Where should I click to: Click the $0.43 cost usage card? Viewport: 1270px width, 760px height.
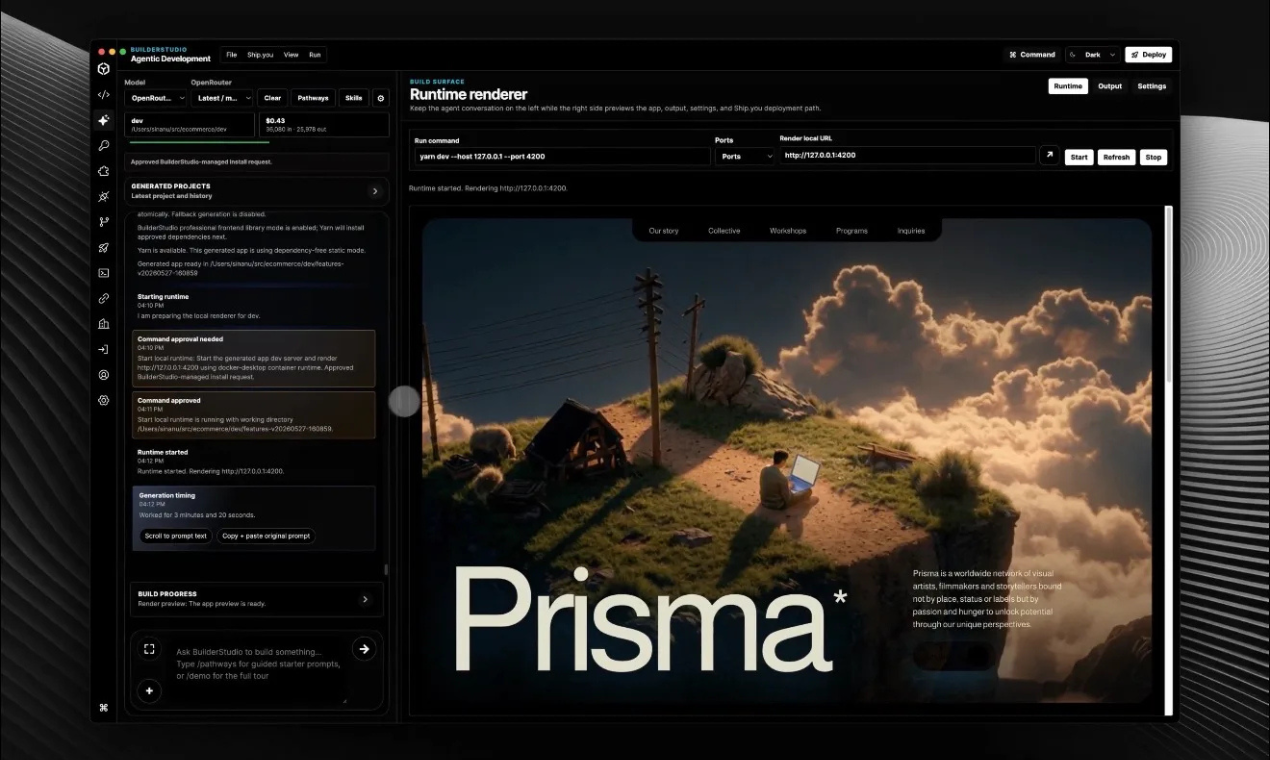click(324, 125)
